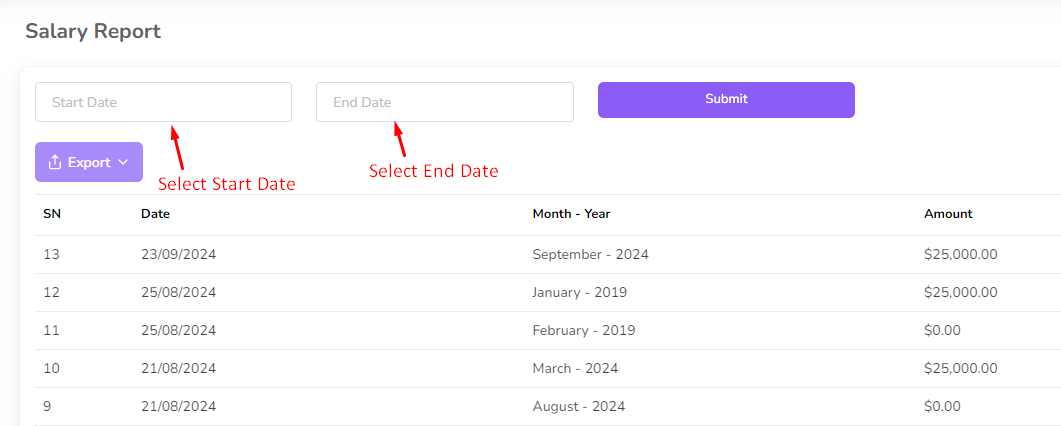The image size is (1061, 426).
Task: Open the Export dropdown button
Action: [x=89, y=162]
